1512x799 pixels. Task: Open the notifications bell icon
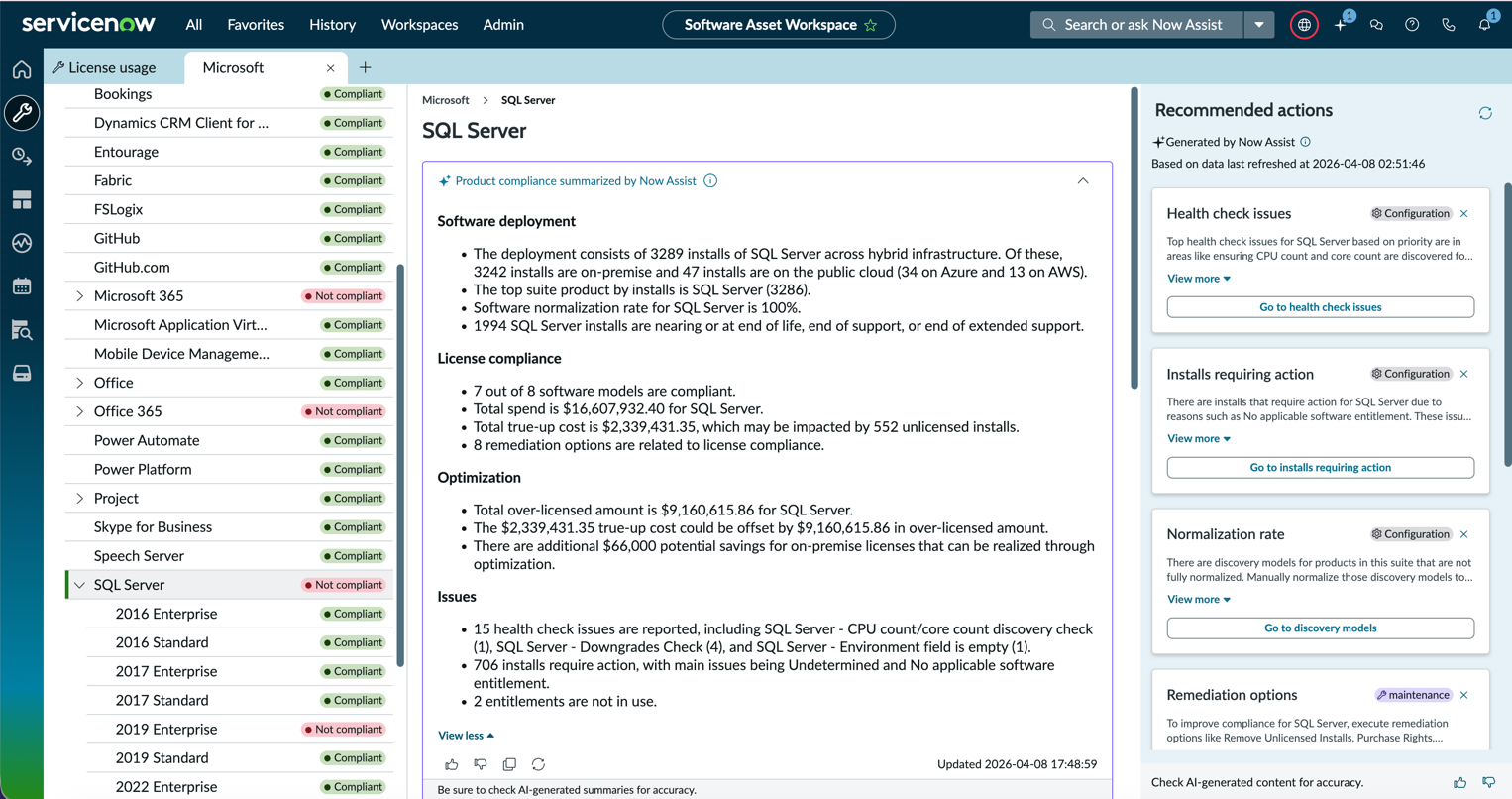(1484, 25)
